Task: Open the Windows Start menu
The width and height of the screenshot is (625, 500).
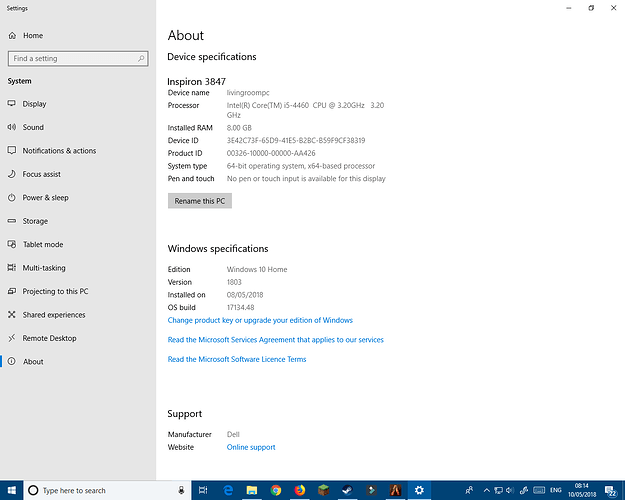Action: point(12,490)
